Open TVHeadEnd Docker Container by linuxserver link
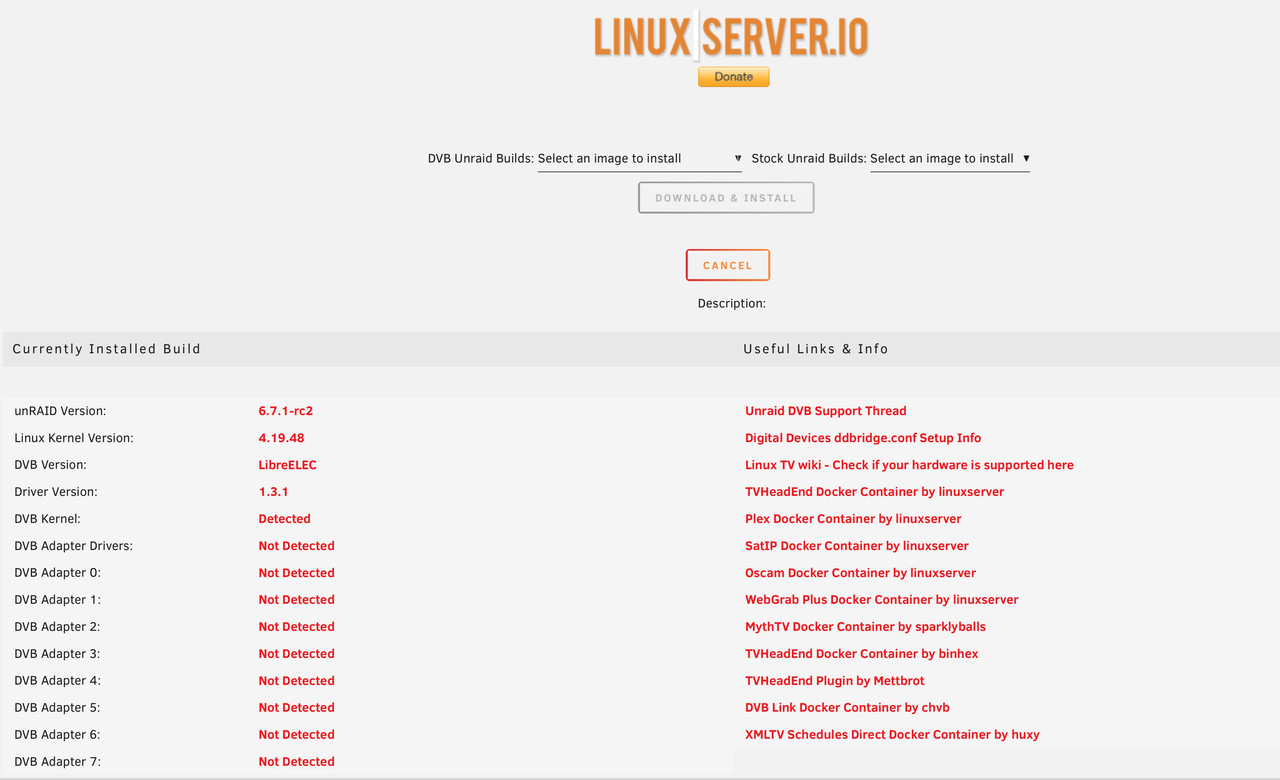 [874, 492]
